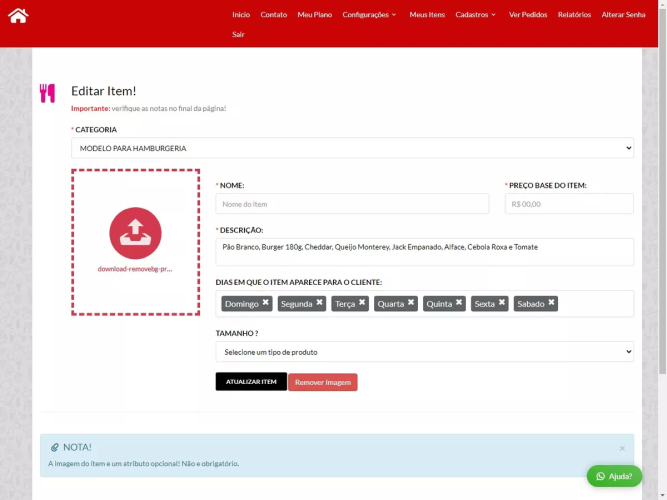667x500 pixels.
Task: Remove the Sexta day tag
Action: click(x=502, y=303)
